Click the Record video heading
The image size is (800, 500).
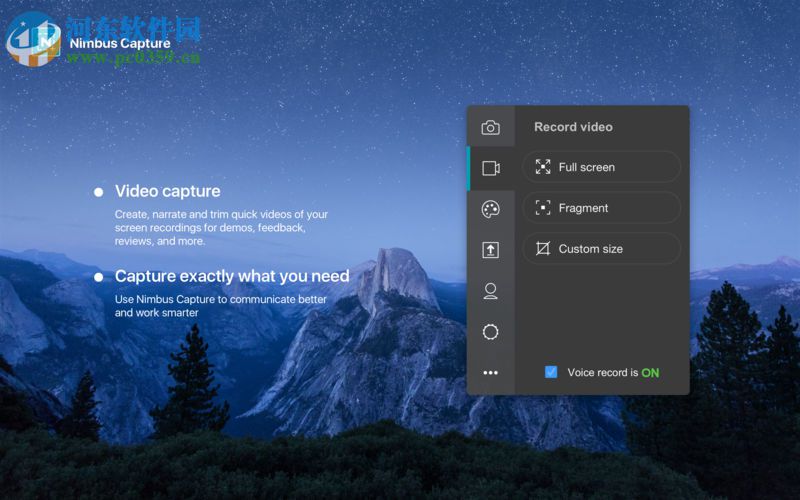(573, 127)
